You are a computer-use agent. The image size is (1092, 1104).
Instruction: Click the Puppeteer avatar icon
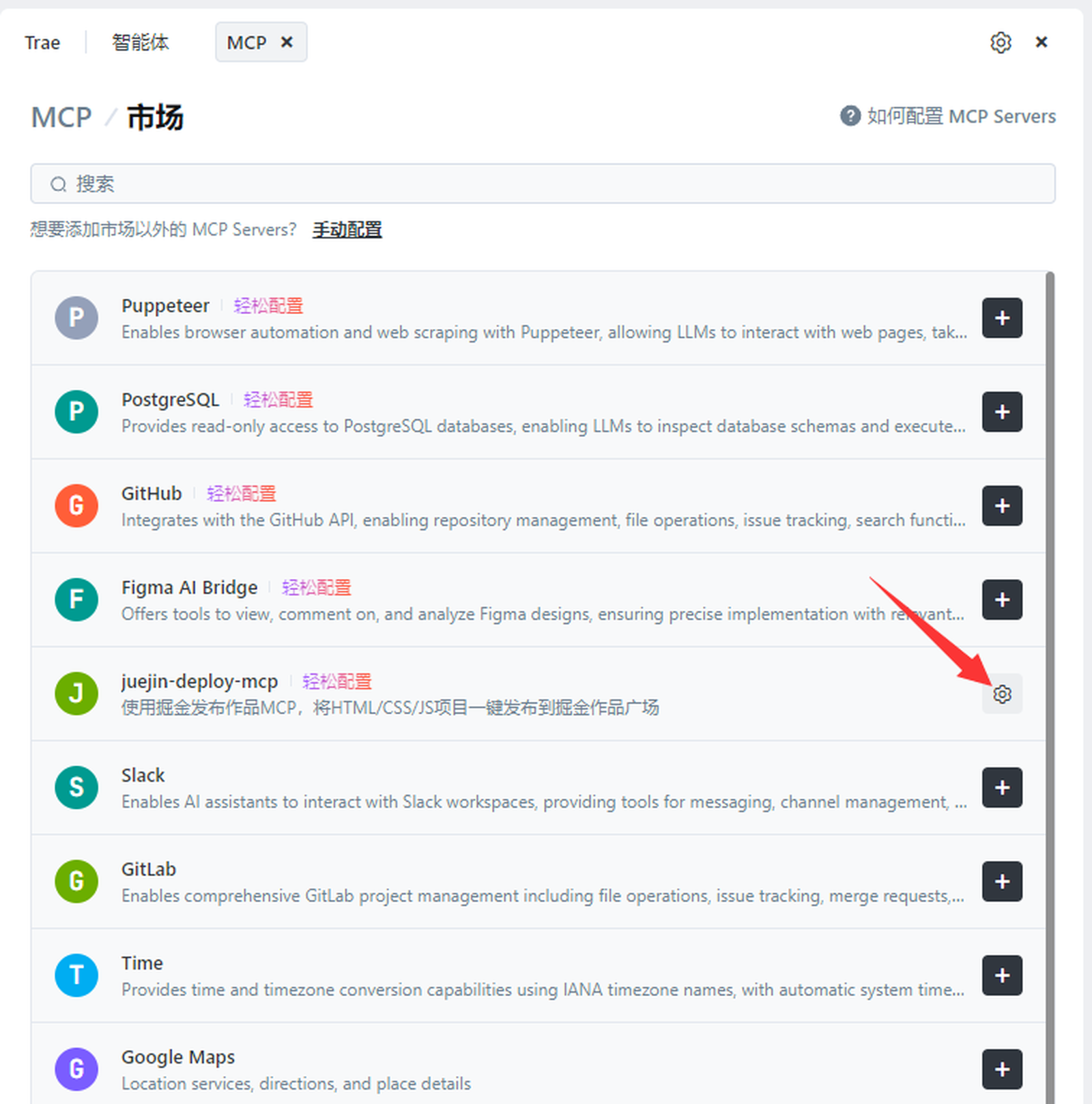coord(76,317)
